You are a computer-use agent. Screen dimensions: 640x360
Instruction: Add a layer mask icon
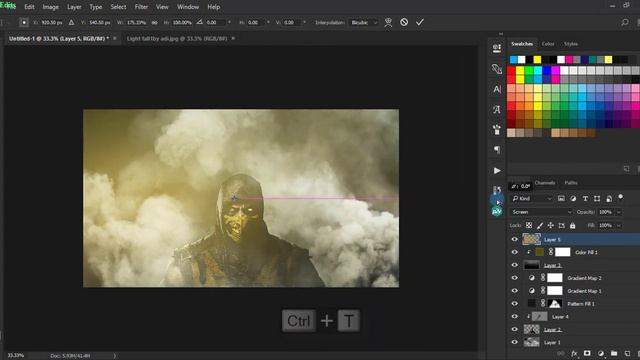[x=587, y=353]
